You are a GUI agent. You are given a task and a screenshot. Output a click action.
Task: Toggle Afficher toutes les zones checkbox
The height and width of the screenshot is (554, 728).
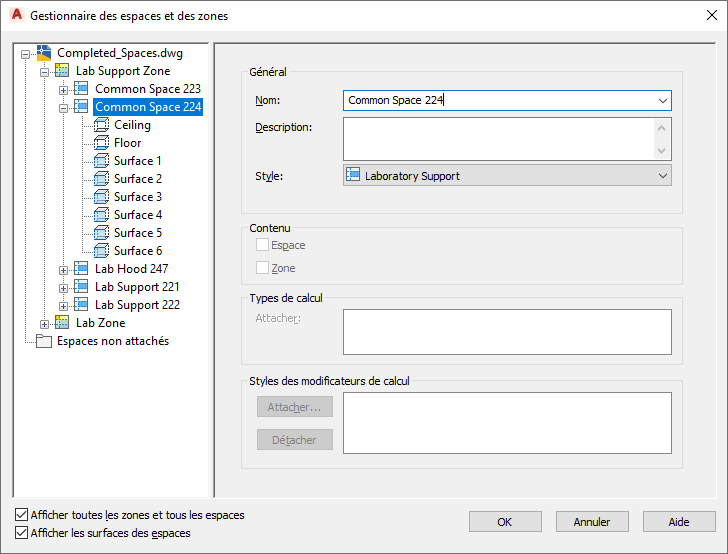[22, 515]
